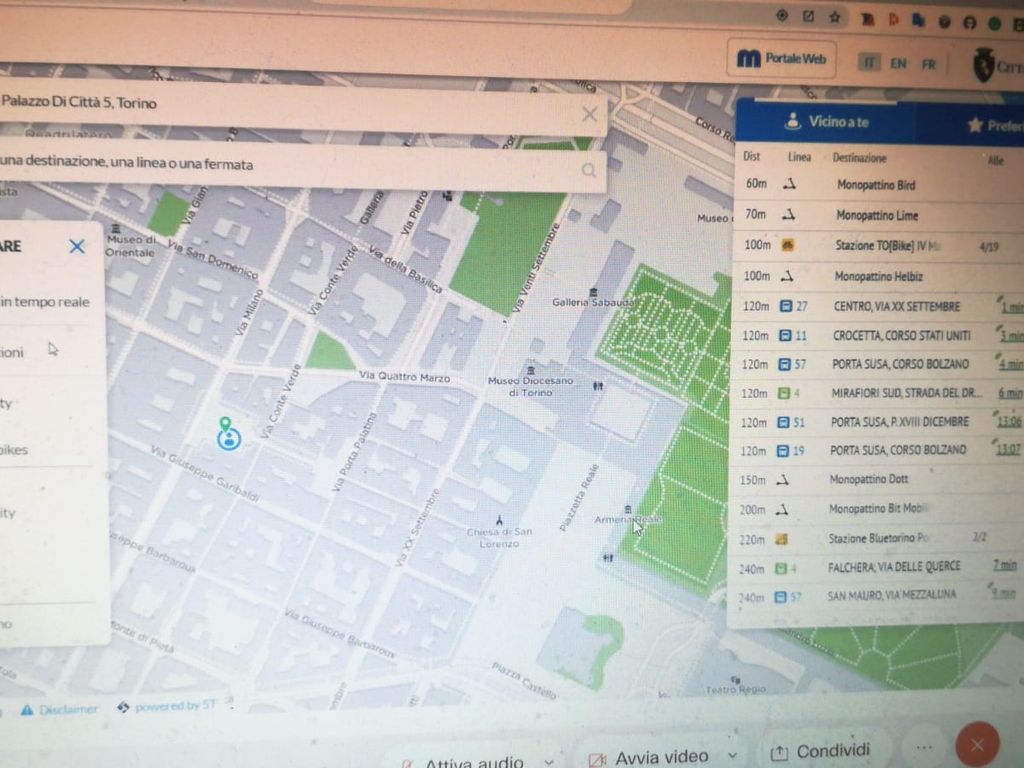Click the Avvia video button
1024x768 pixels.
[x=648, y=758]
